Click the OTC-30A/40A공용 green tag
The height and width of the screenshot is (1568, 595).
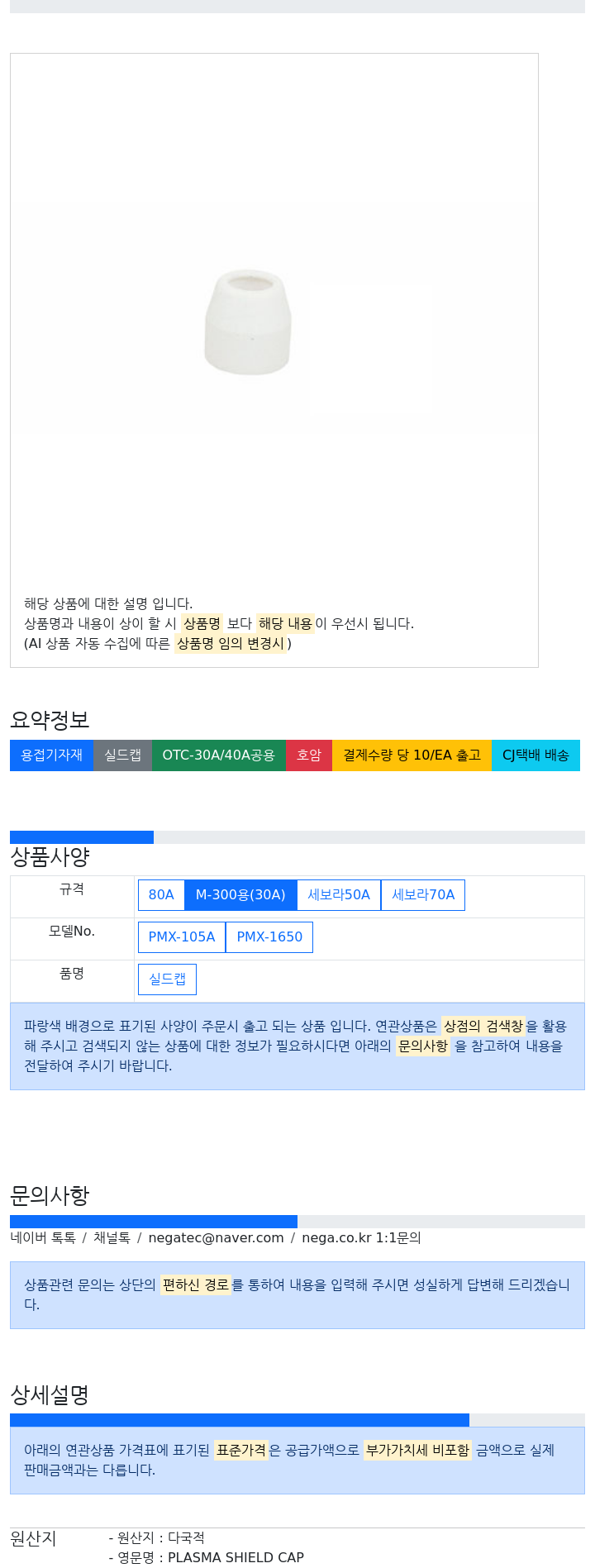[x=218, y=755]
